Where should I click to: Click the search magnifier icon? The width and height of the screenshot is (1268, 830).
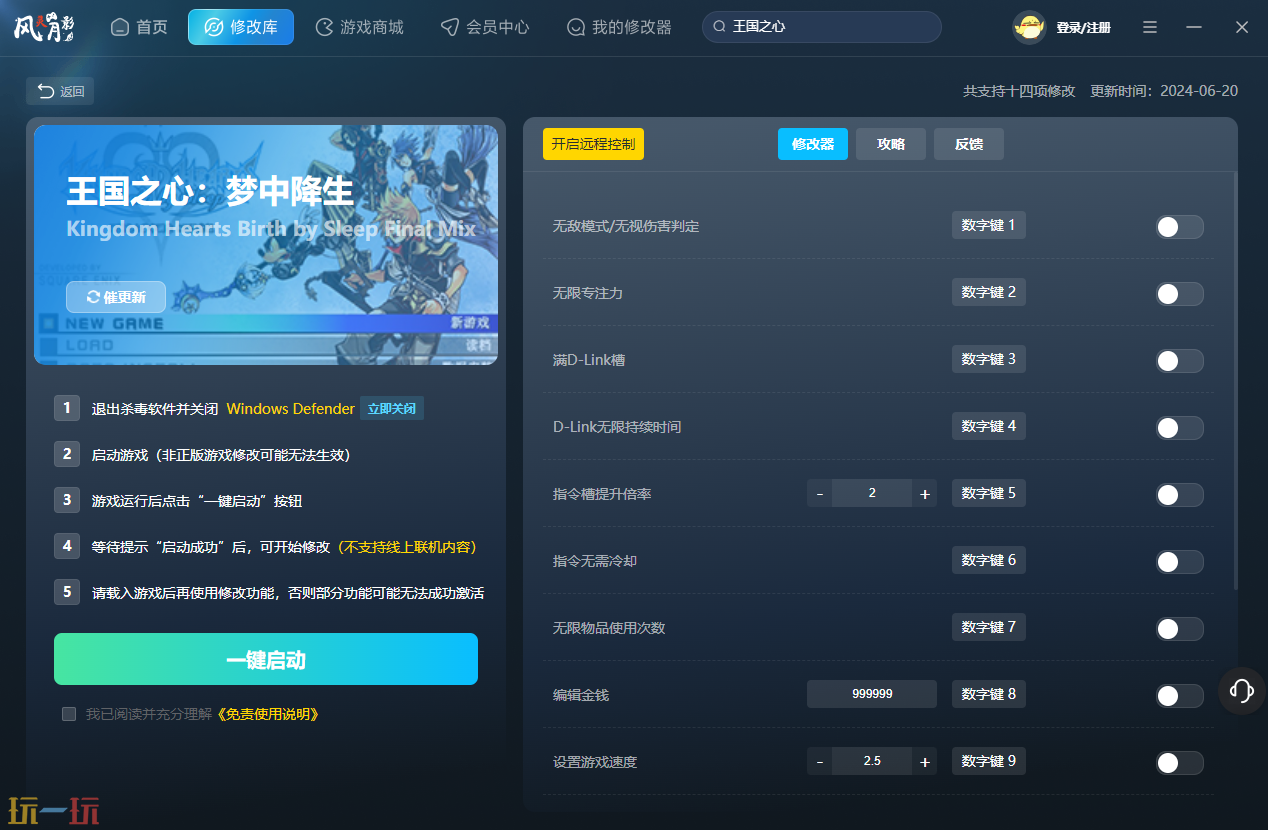719,27
